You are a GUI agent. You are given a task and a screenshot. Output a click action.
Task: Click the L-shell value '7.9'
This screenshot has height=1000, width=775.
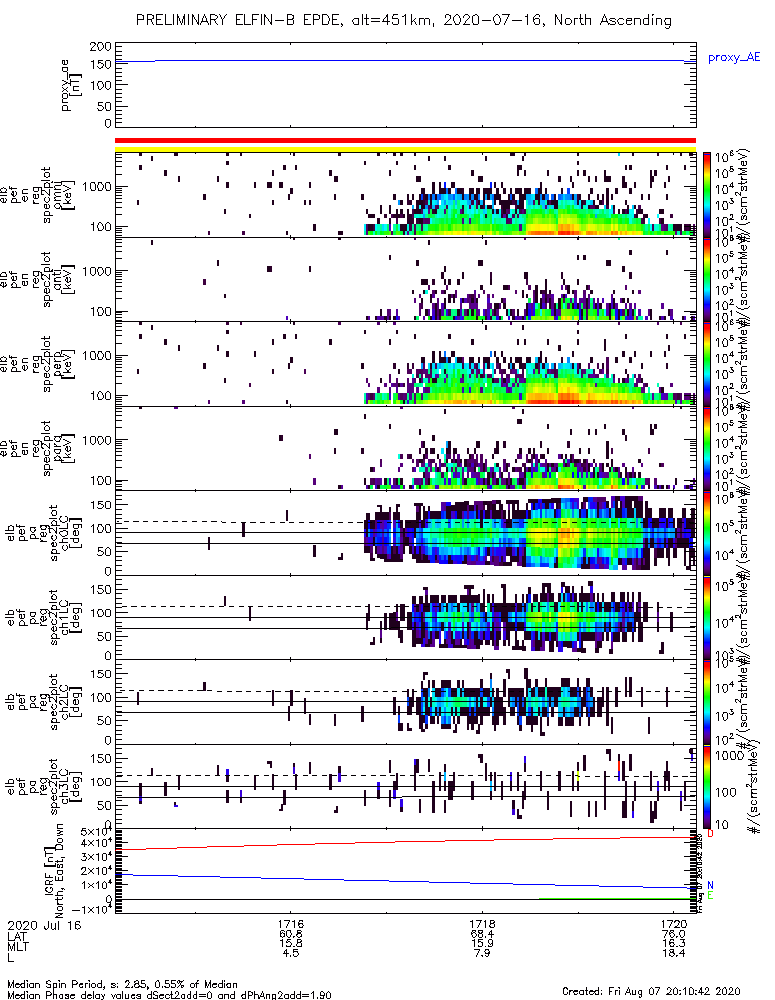tap(482, 953)
